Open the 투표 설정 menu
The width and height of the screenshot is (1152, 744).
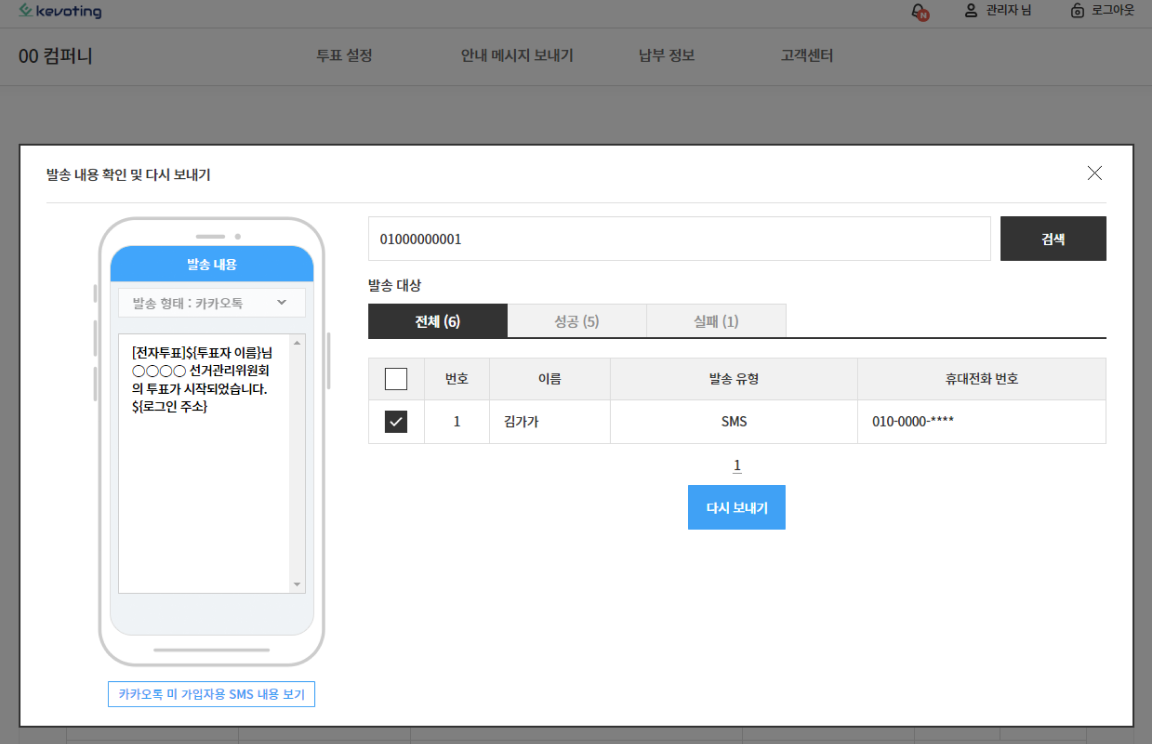click(x=344, y=56)
